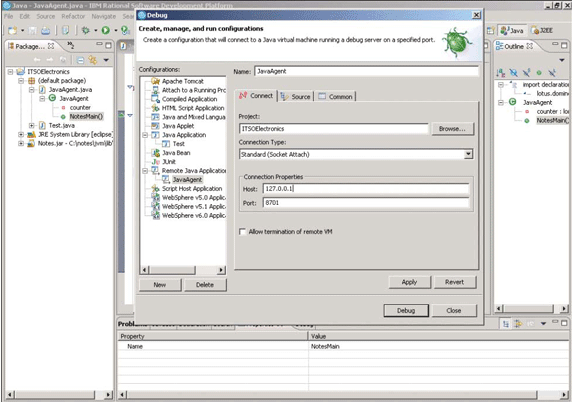Apply the configuration changes
Image resolution: width=572 pixels, height=402 pixels.
pyautogui.click(x=409, y=282)
